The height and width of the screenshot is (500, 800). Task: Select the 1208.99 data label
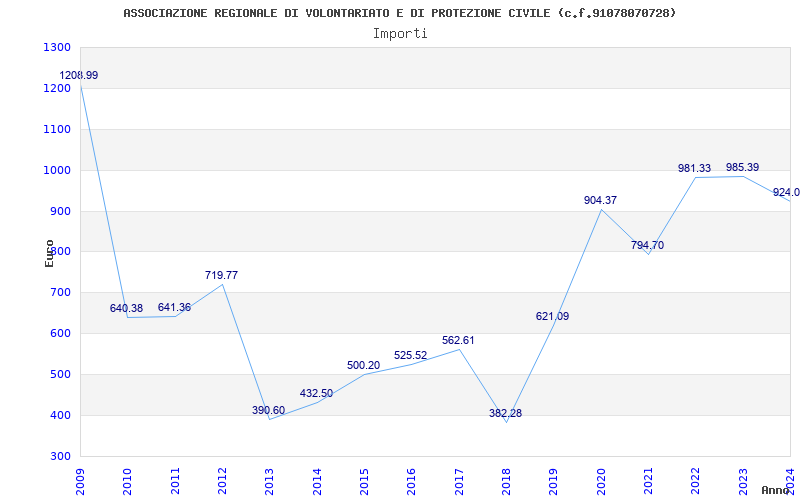79,76
